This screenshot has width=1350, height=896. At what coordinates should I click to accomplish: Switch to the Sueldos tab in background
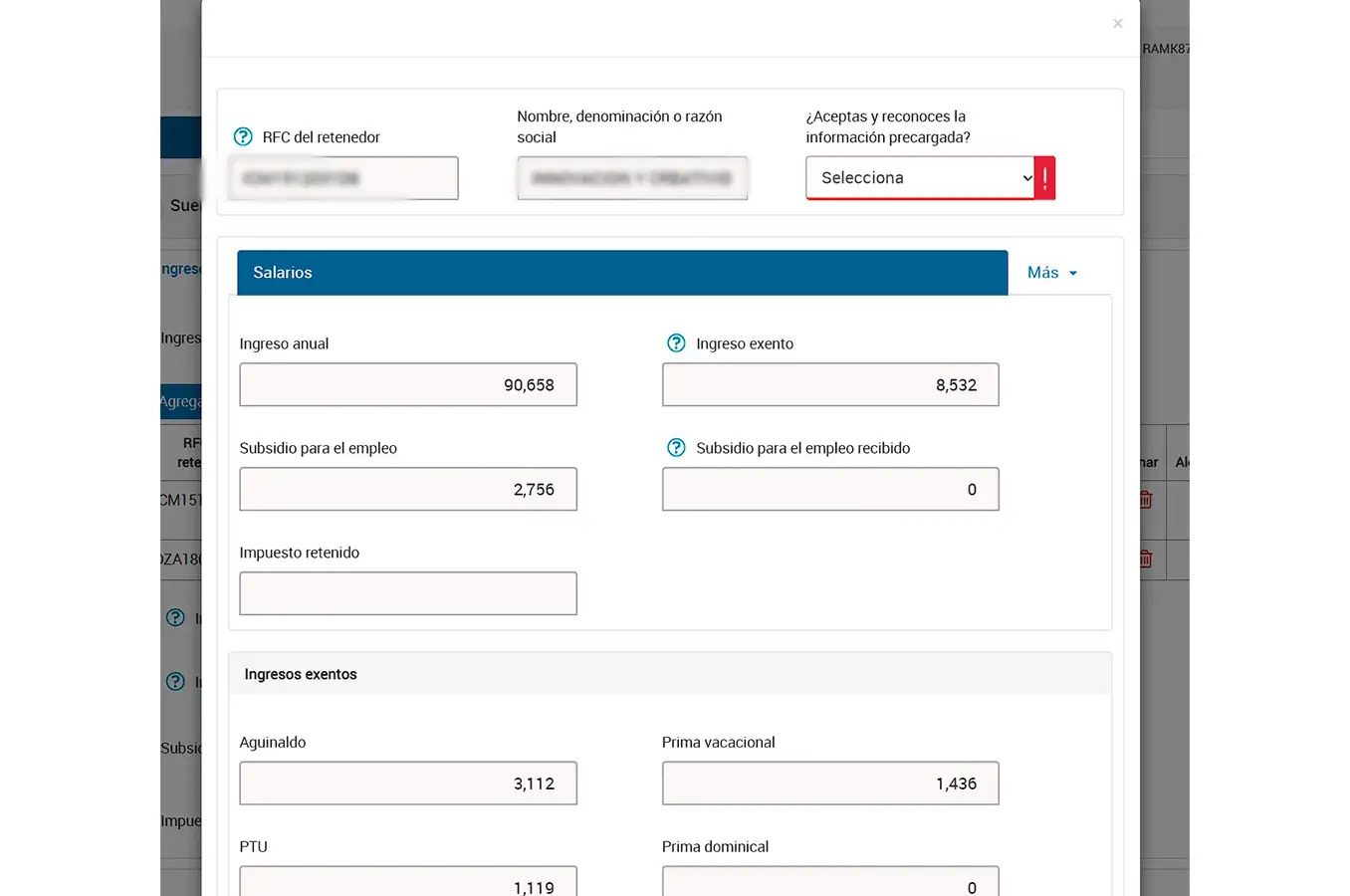(x=184, y=206)
